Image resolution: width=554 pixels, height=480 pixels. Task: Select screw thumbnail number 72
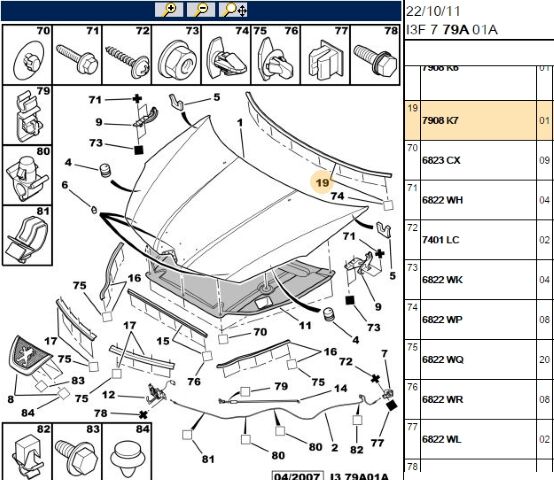coord(127,54)
